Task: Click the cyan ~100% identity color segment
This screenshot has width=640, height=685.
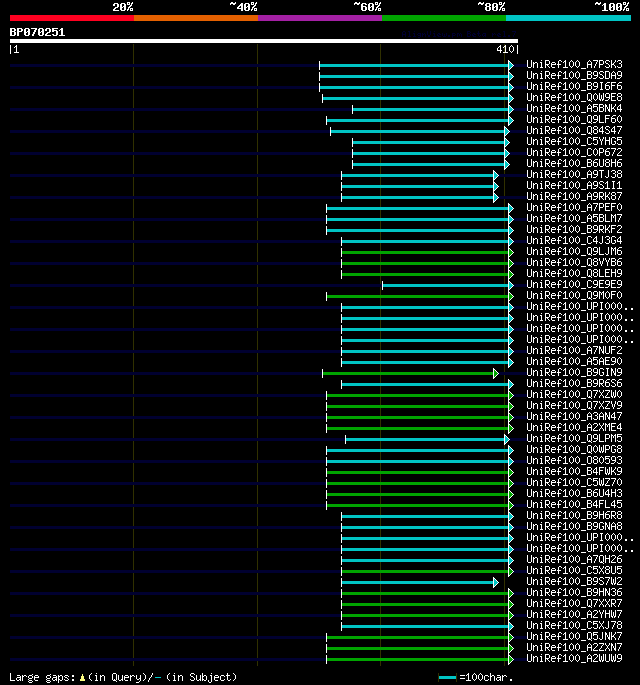Action: [568, 18]
